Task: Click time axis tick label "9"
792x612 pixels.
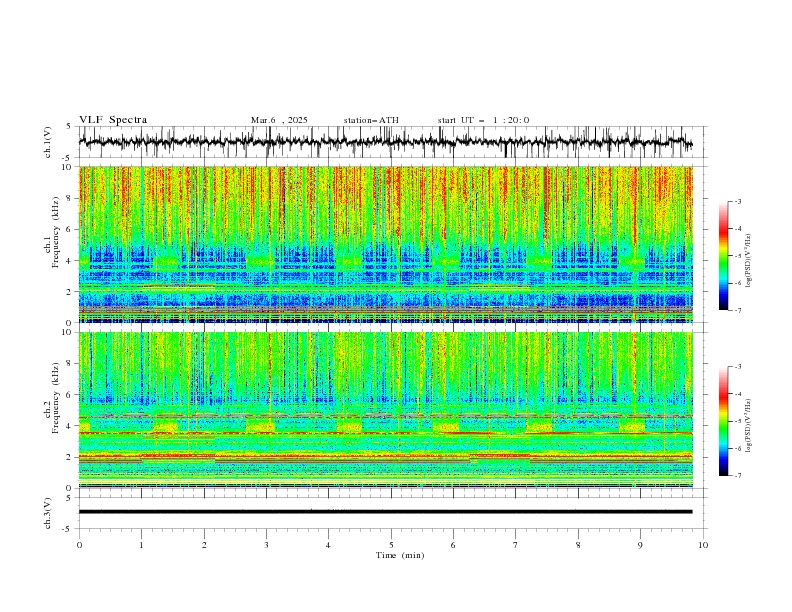Action: coord(640,545)
